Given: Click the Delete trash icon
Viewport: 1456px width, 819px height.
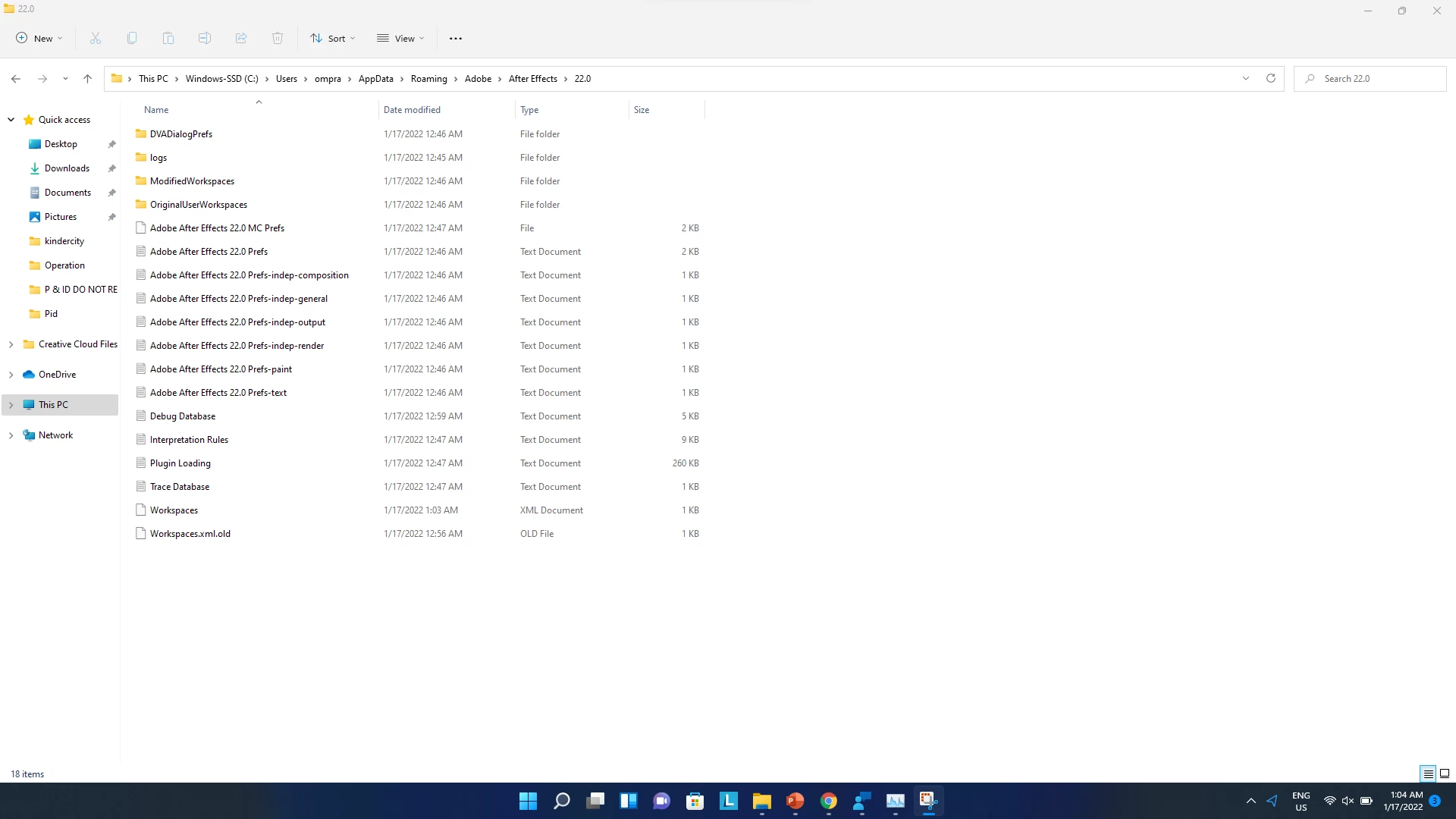Looking at the screenshot, I should click(x=278, y=38).
